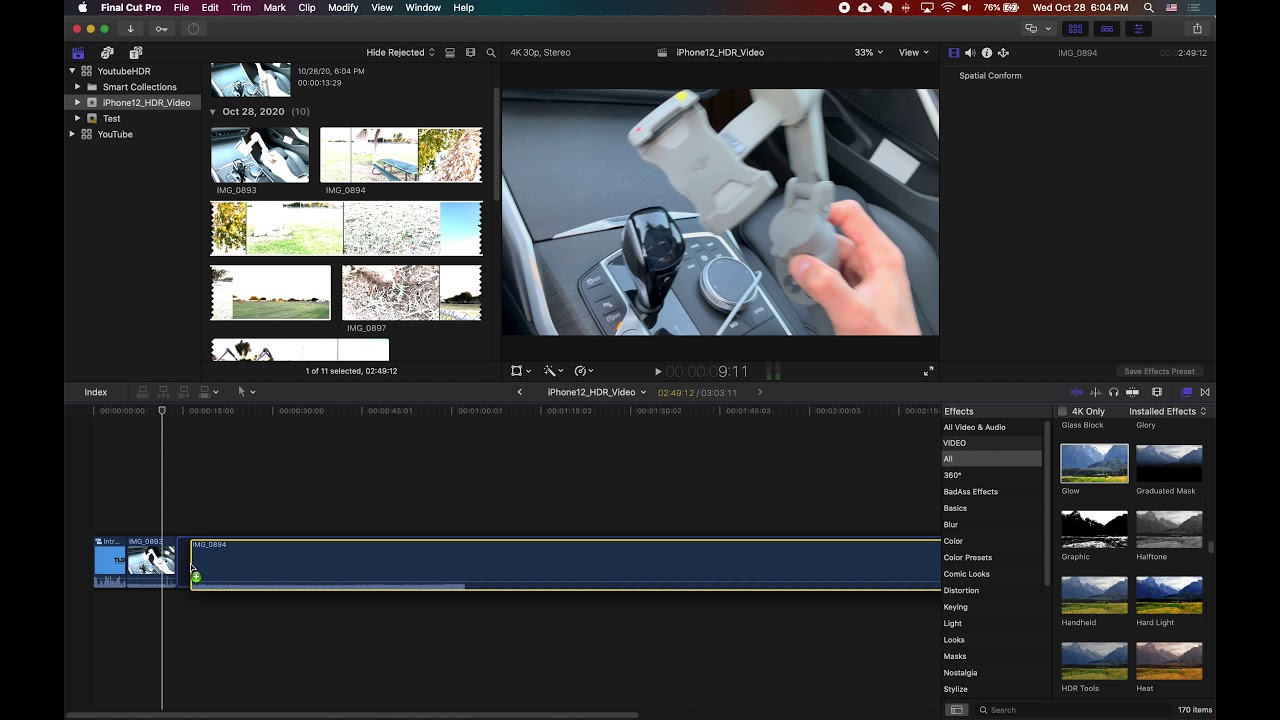Open Spotlight search in menu bar
Viewport: 1280px width, 720px height.
1149,8
